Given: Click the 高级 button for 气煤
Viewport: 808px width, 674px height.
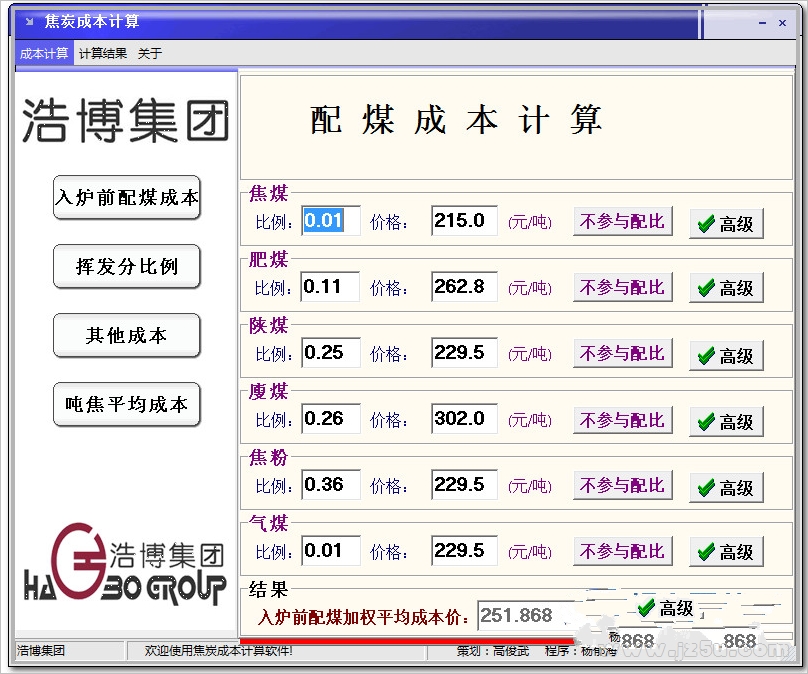Looking at the screenshot, I should click(726, 552).
